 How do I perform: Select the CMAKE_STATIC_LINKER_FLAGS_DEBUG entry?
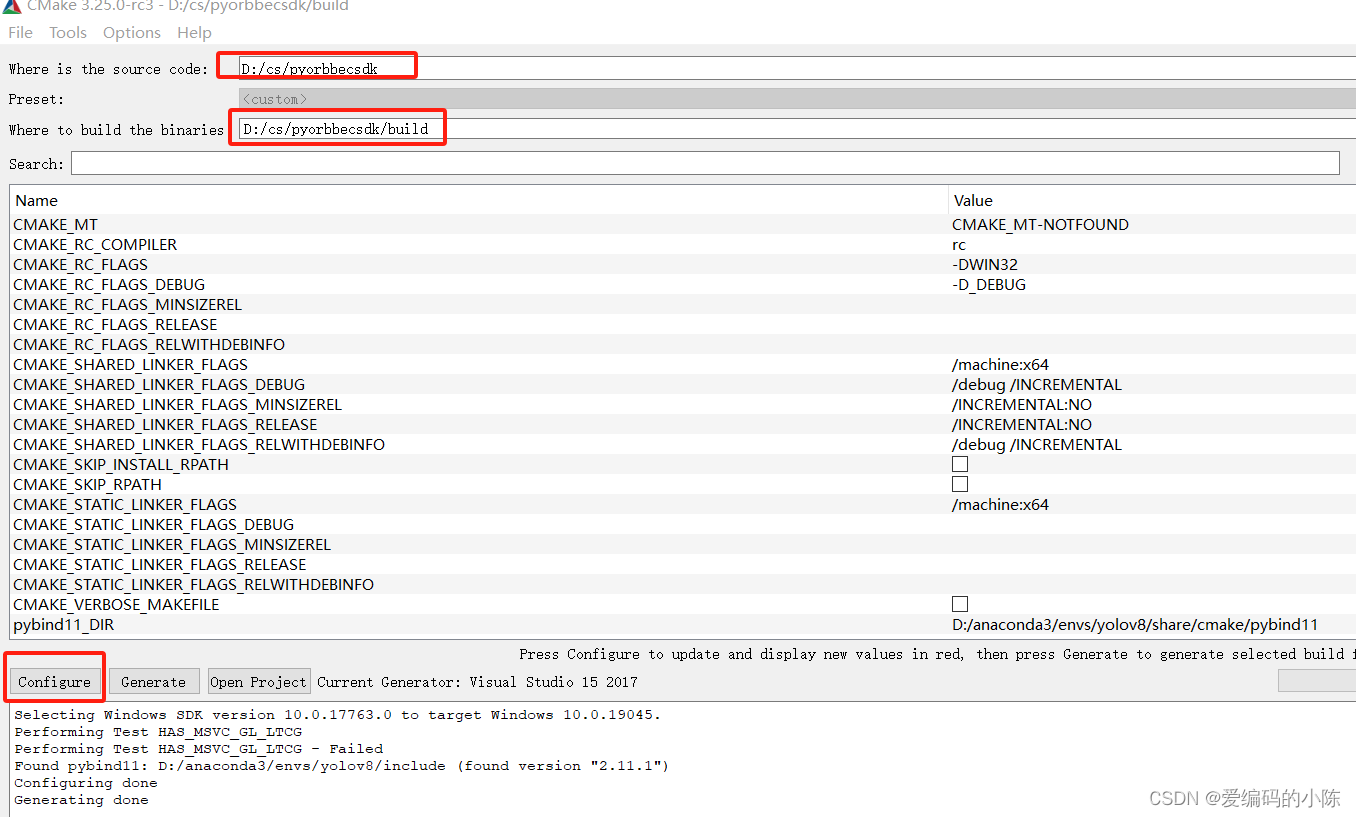[153, 524]
